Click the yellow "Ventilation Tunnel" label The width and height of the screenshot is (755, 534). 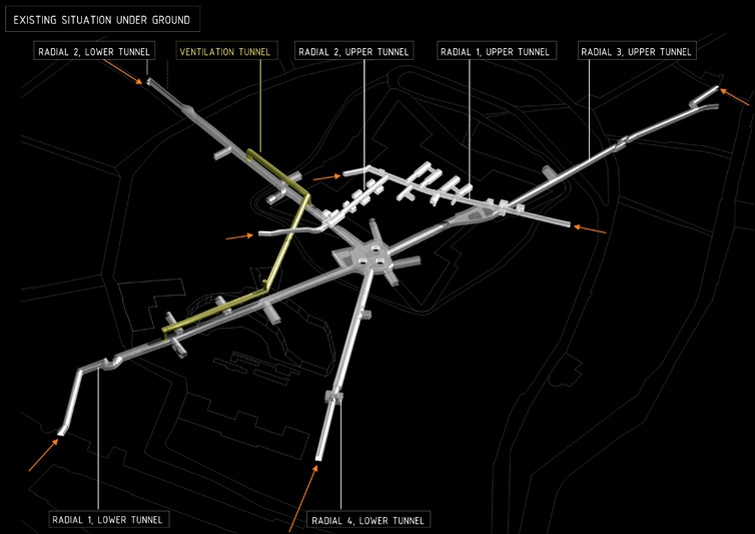click(x=225, y=51)
